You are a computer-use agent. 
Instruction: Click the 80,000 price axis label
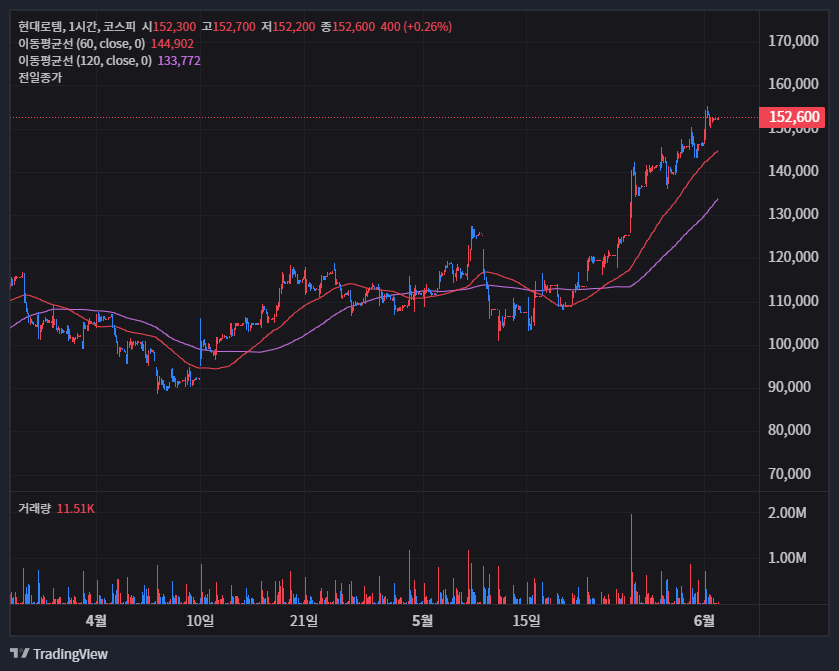point(789,430)
